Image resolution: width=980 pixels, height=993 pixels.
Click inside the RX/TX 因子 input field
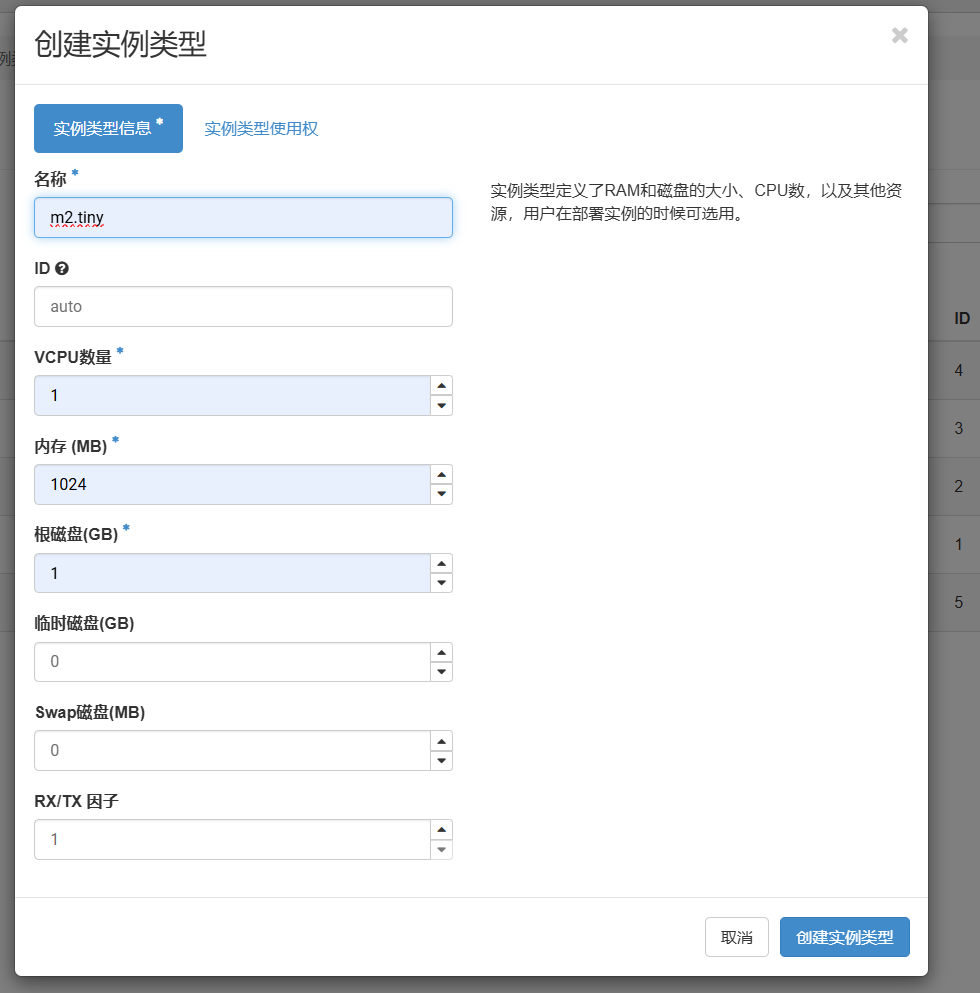(230, 840)
